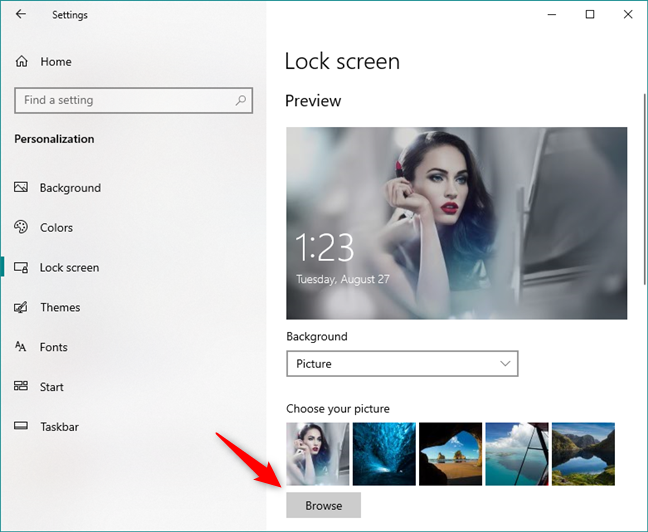Click the lock screen preview image
648x532 pixels.
[456, 223]
